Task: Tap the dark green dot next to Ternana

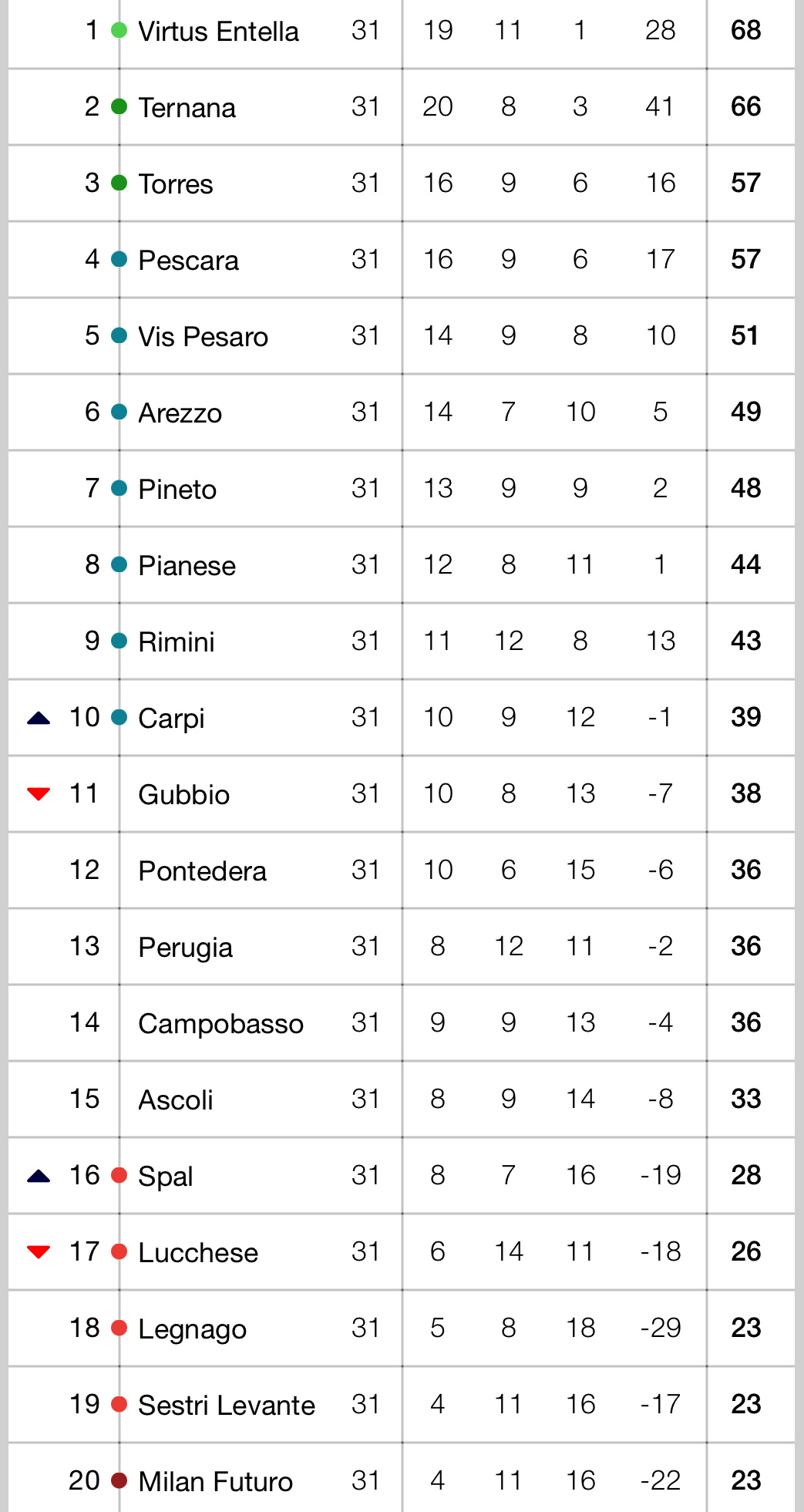Action: pyautogui.click(x=119, y=107)
